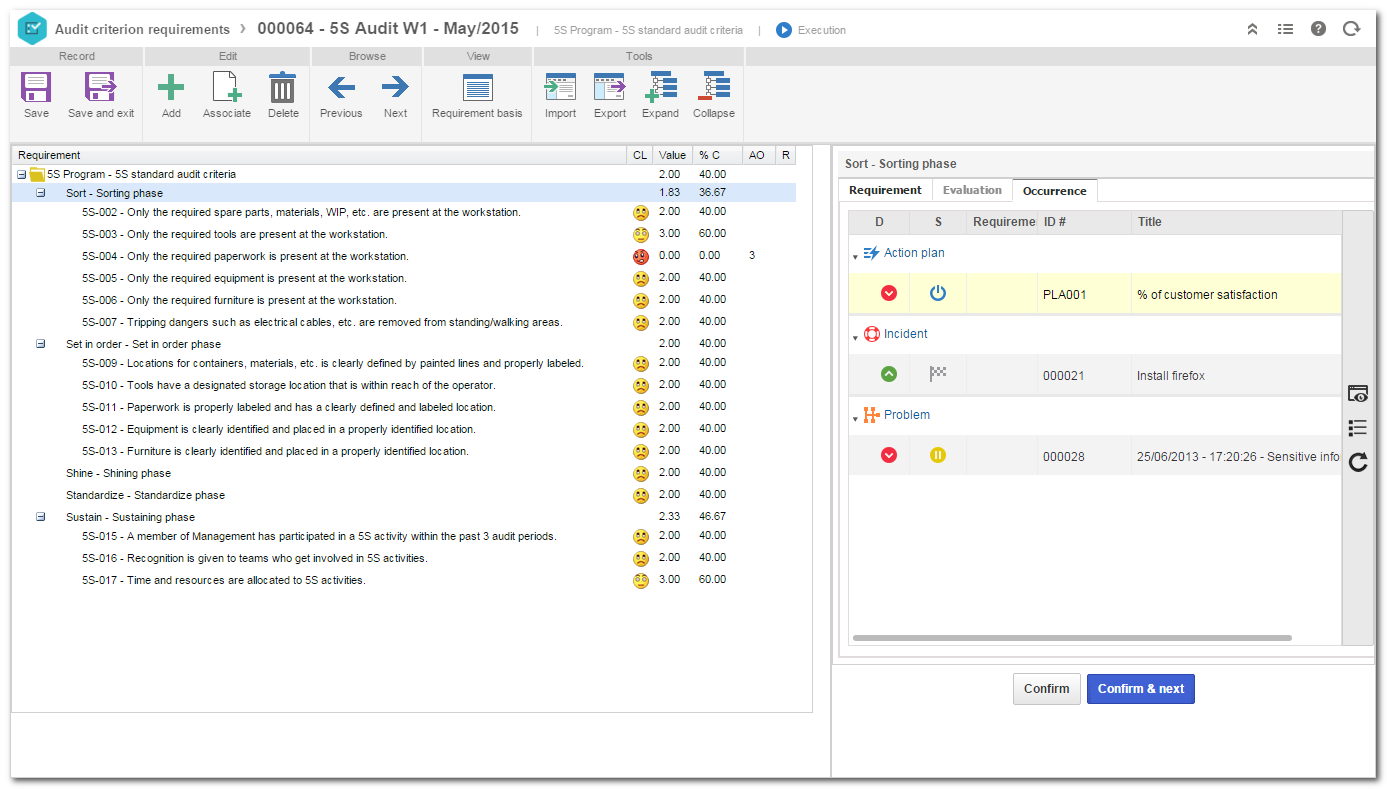Click the Save and exit icon

click(x=101, y=88)
